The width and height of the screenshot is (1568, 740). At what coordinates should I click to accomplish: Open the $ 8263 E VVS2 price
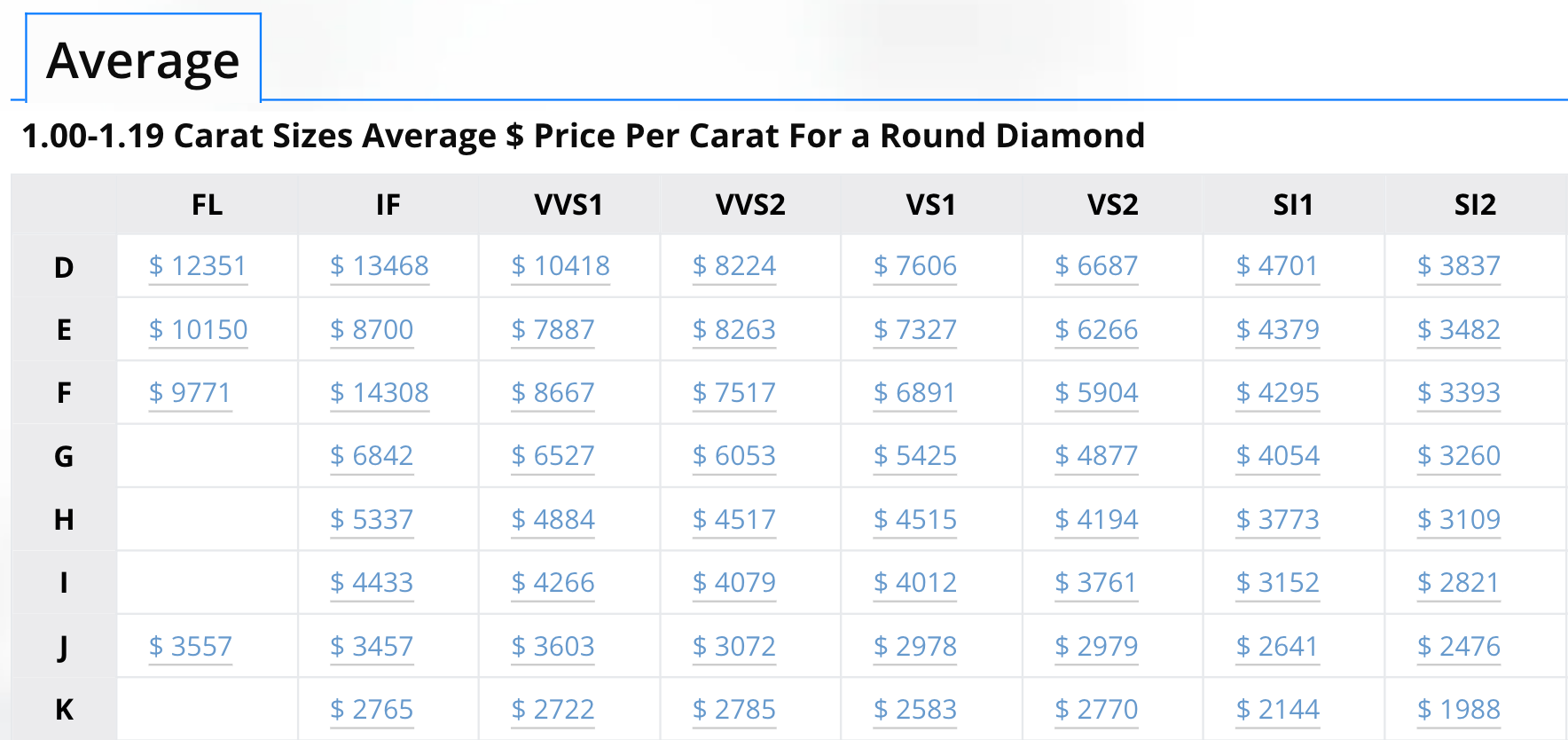tap(734, 330)
